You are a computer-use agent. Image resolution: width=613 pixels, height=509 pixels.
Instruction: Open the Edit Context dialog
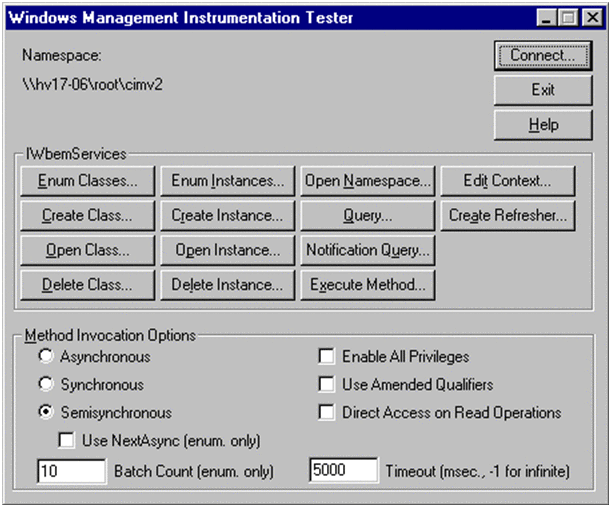pyautogui.click(x=507, y=181)
